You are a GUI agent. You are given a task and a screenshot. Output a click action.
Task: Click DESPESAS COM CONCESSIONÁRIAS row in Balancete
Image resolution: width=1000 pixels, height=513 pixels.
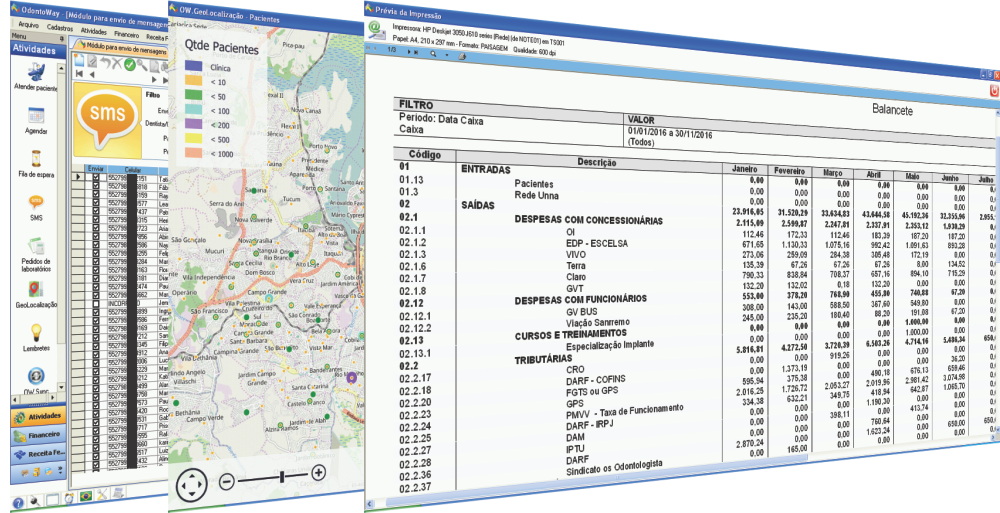point(588,221)
